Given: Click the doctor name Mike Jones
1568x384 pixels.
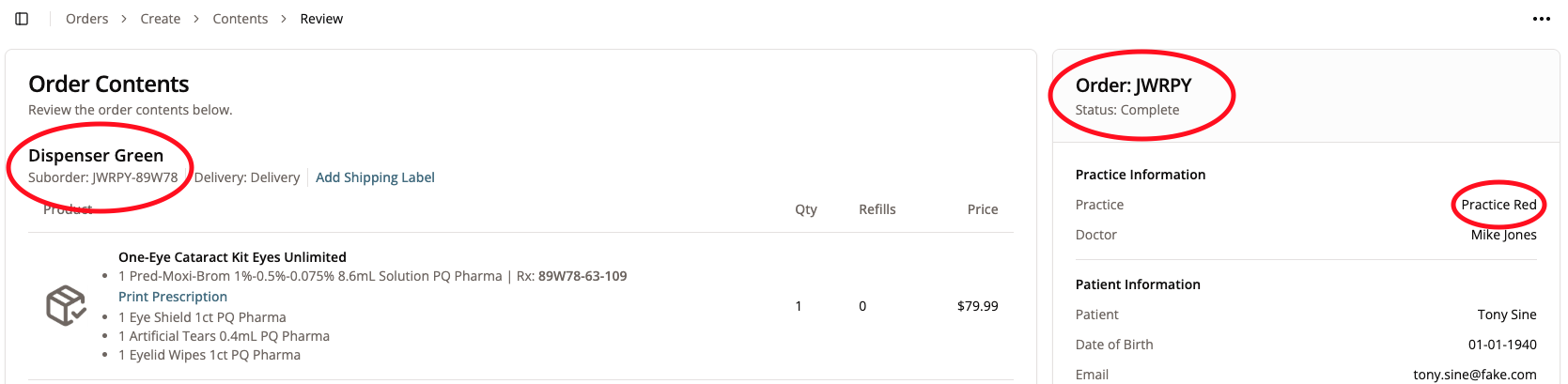Looking at the screenshot, I should coord(1503,235).
